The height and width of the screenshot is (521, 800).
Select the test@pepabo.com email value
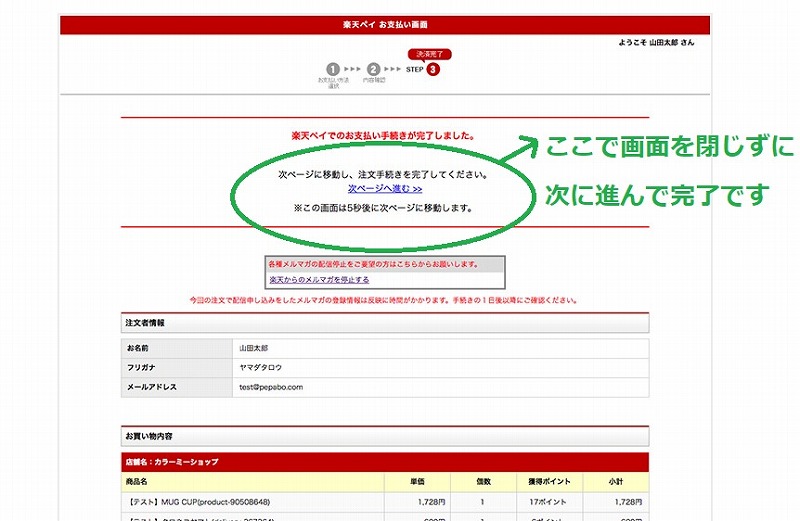click(x=271, y=387)
